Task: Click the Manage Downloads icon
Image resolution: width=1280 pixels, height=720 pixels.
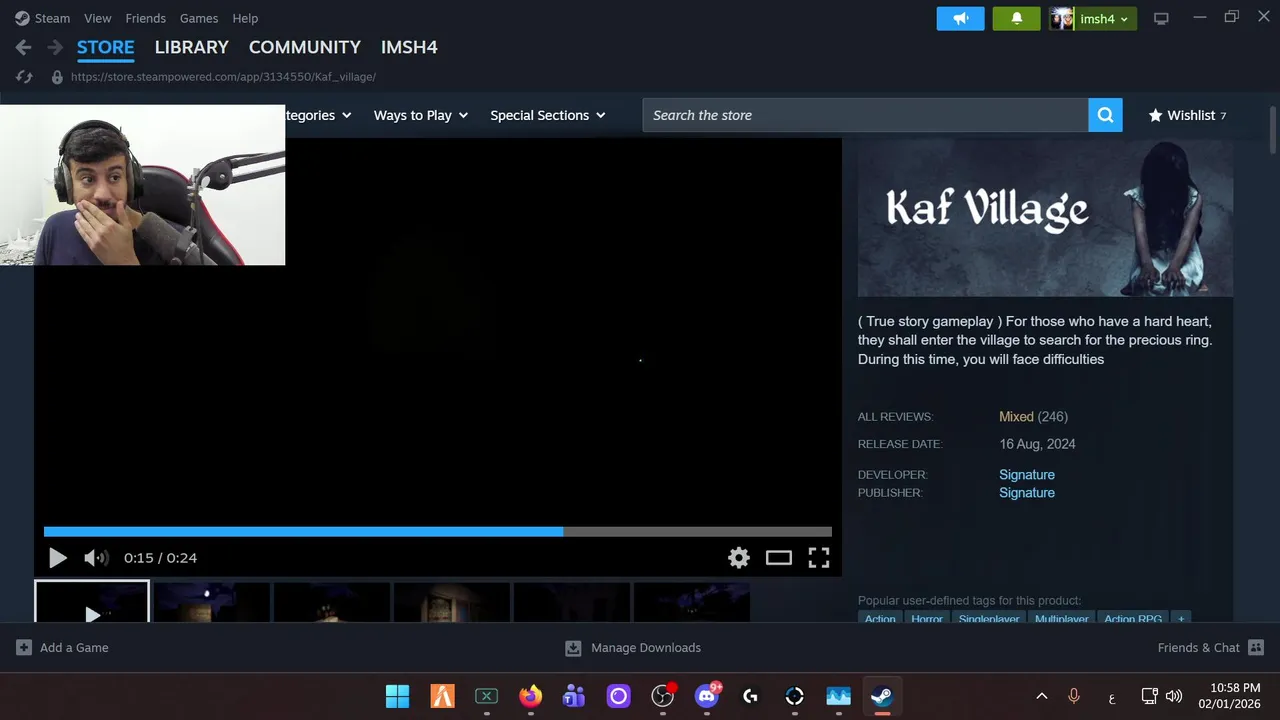Action: pyautogui.click(x=573, y=648)
